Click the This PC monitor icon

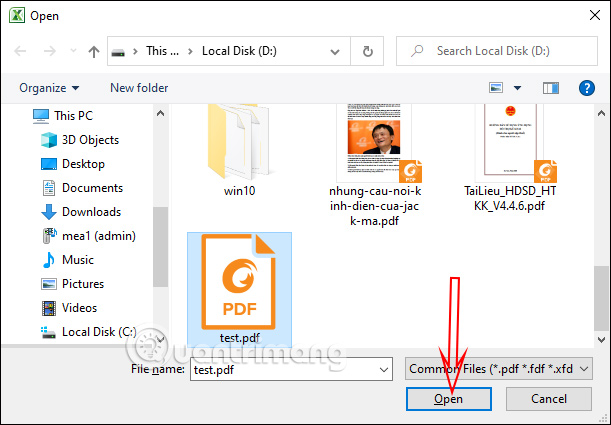coord(41,116)
